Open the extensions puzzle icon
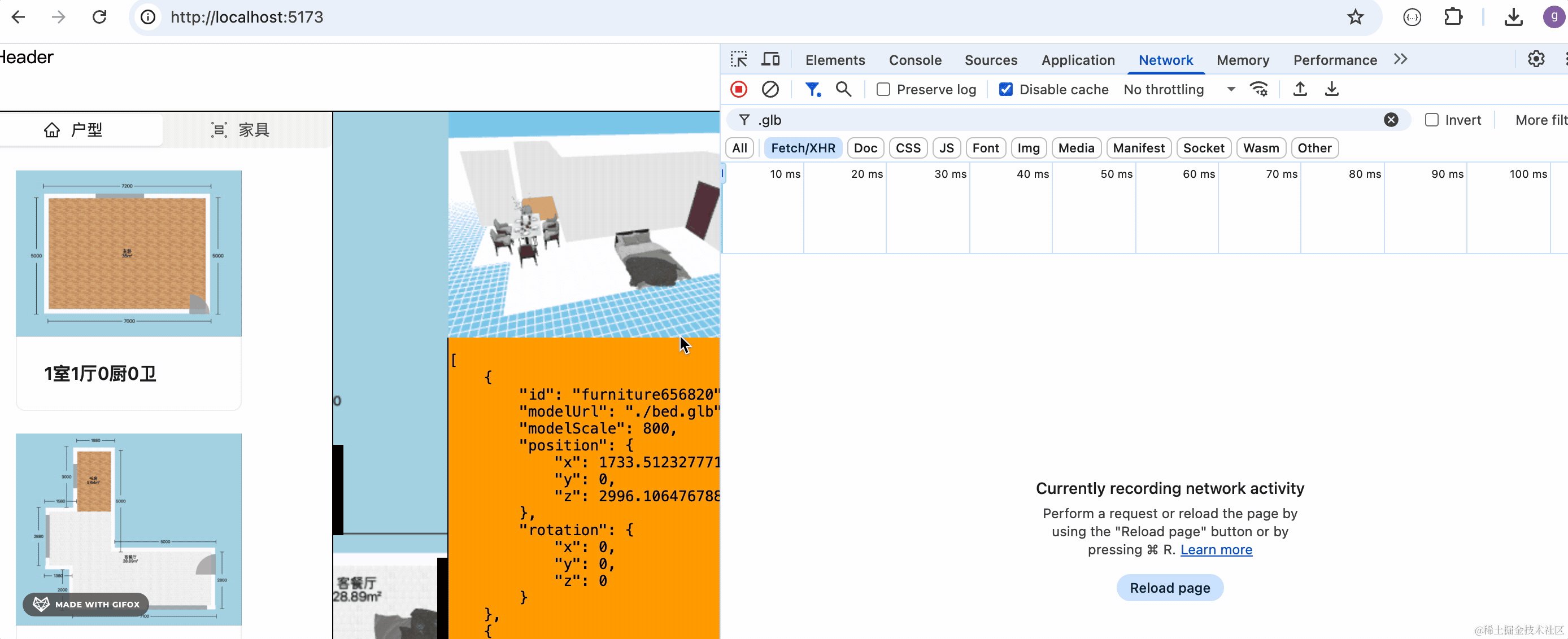 1453,17
